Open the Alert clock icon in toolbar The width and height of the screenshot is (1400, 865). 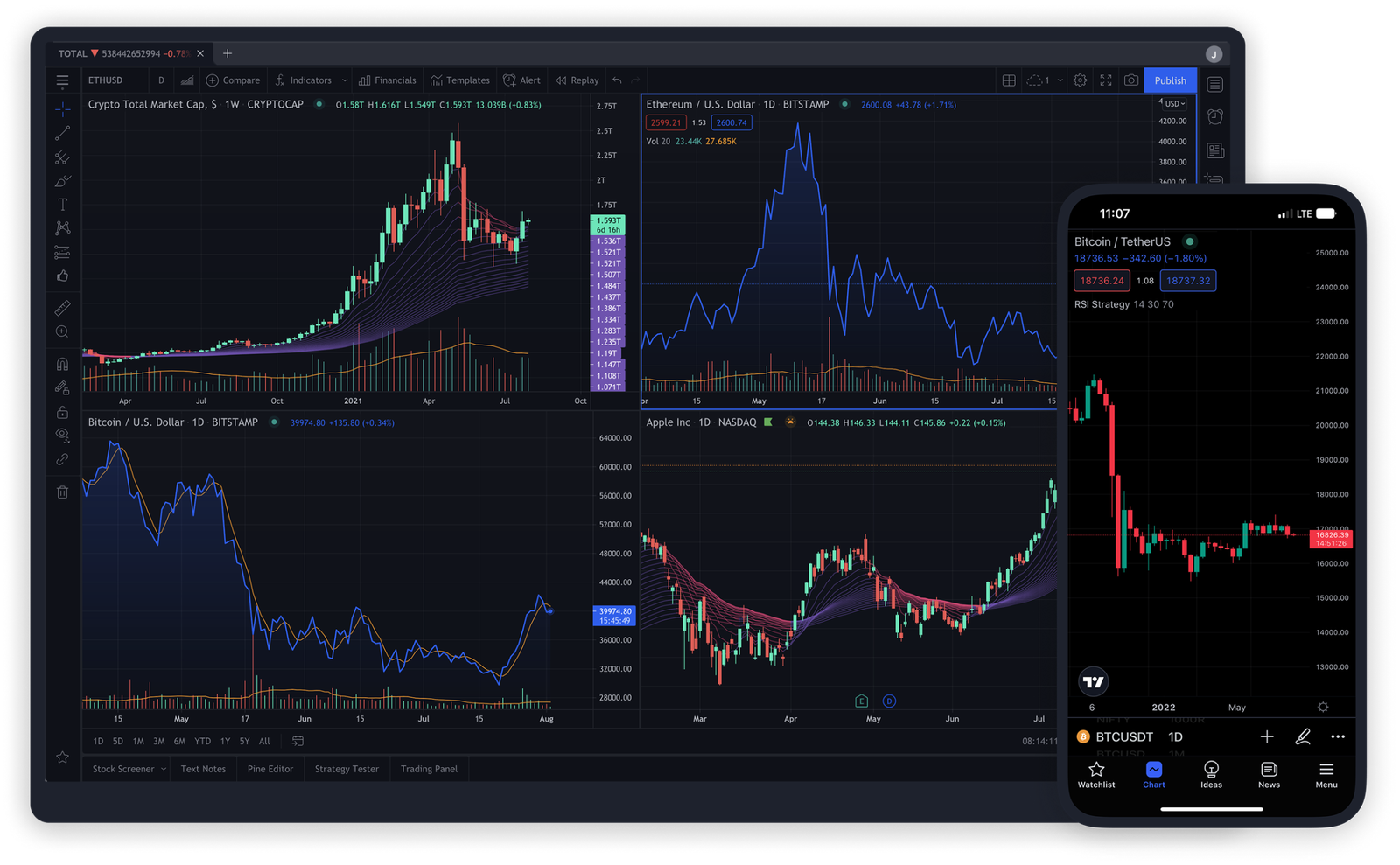(509, 80)
